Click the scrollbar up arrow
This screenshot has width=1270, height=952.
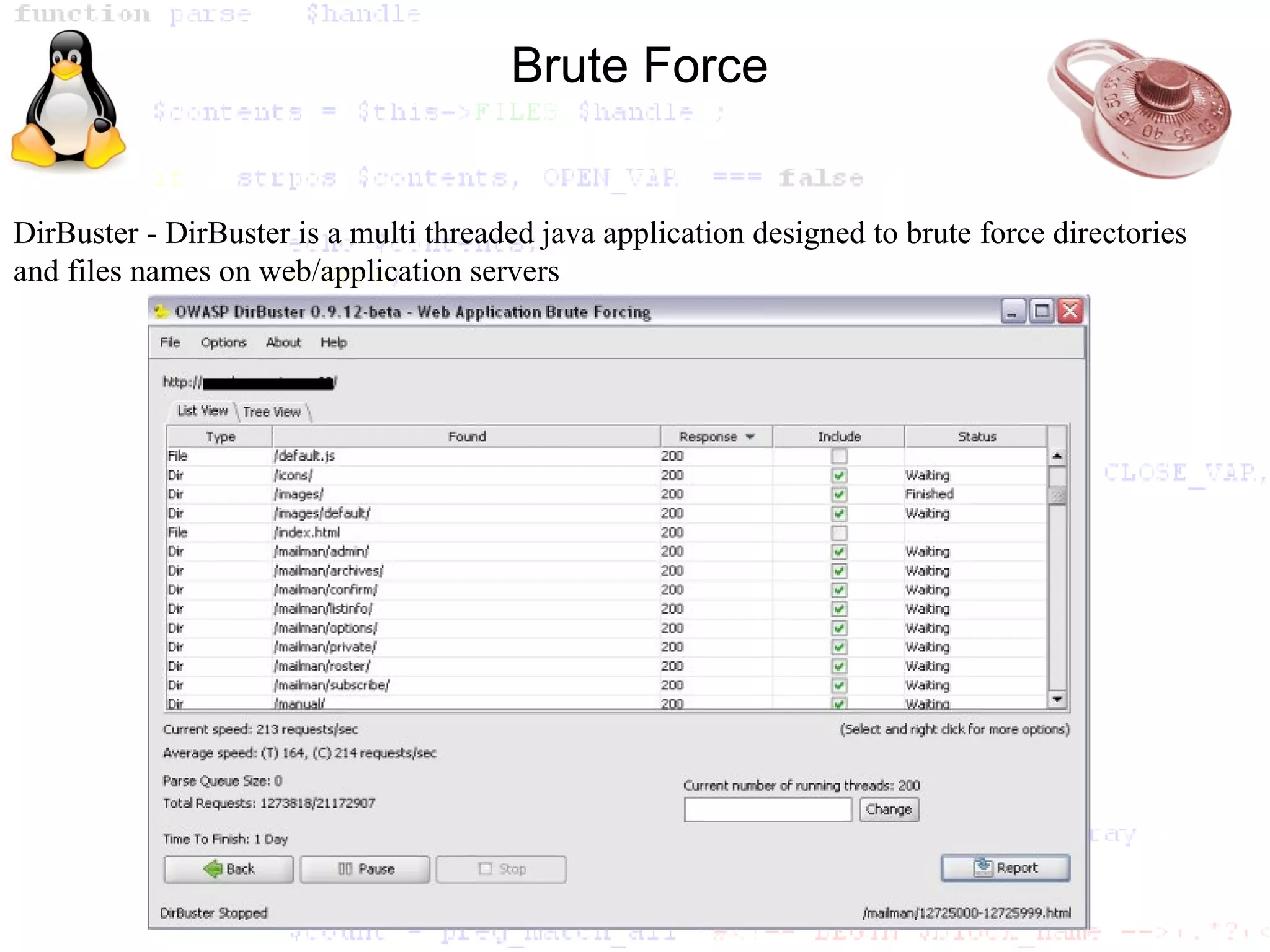coord(1057,456)
